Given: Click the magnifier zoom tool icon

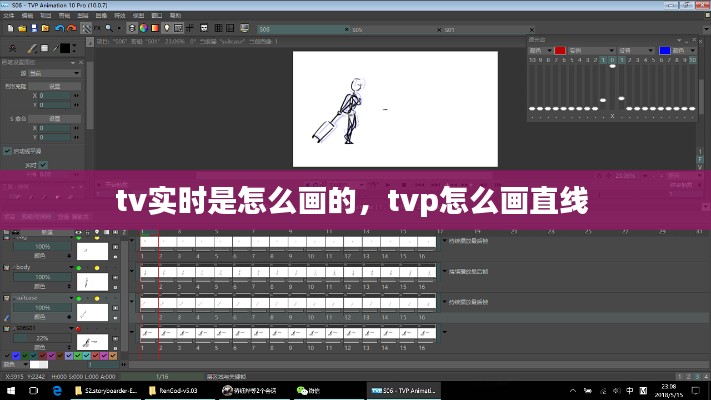Looking at the screenshot, I should coord(106,28).
